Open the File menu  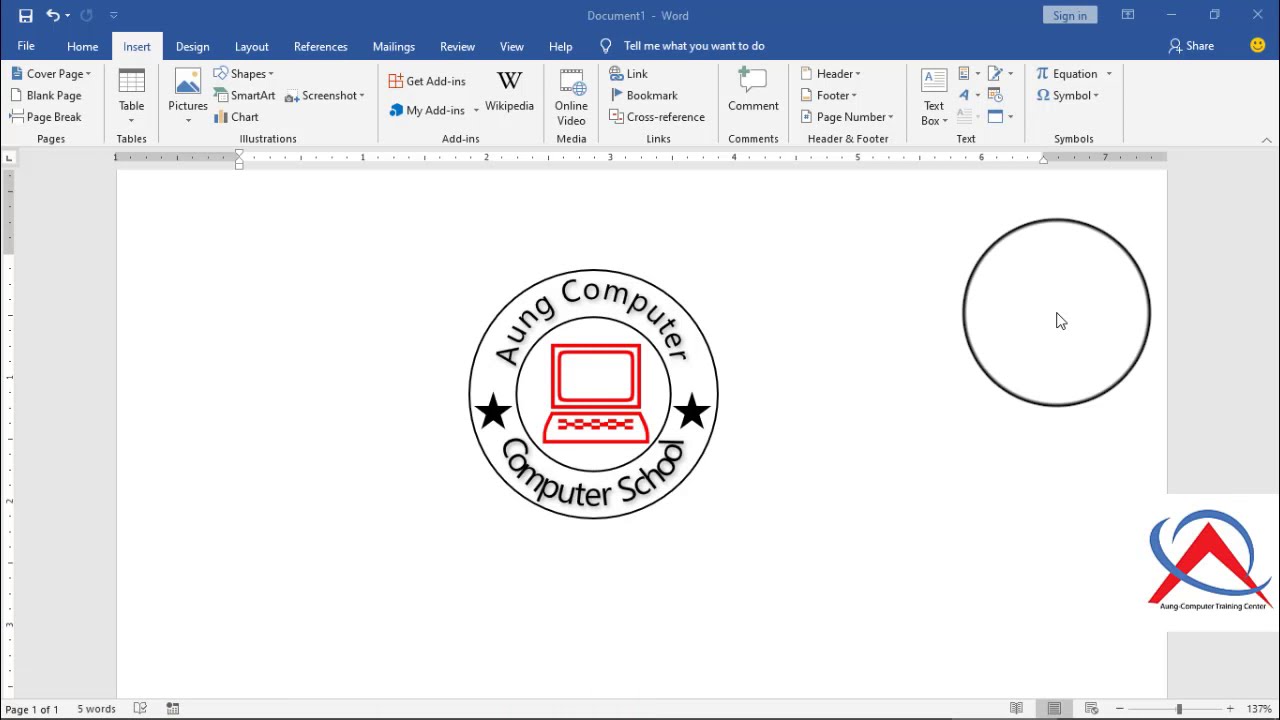[x=26, y=46]
